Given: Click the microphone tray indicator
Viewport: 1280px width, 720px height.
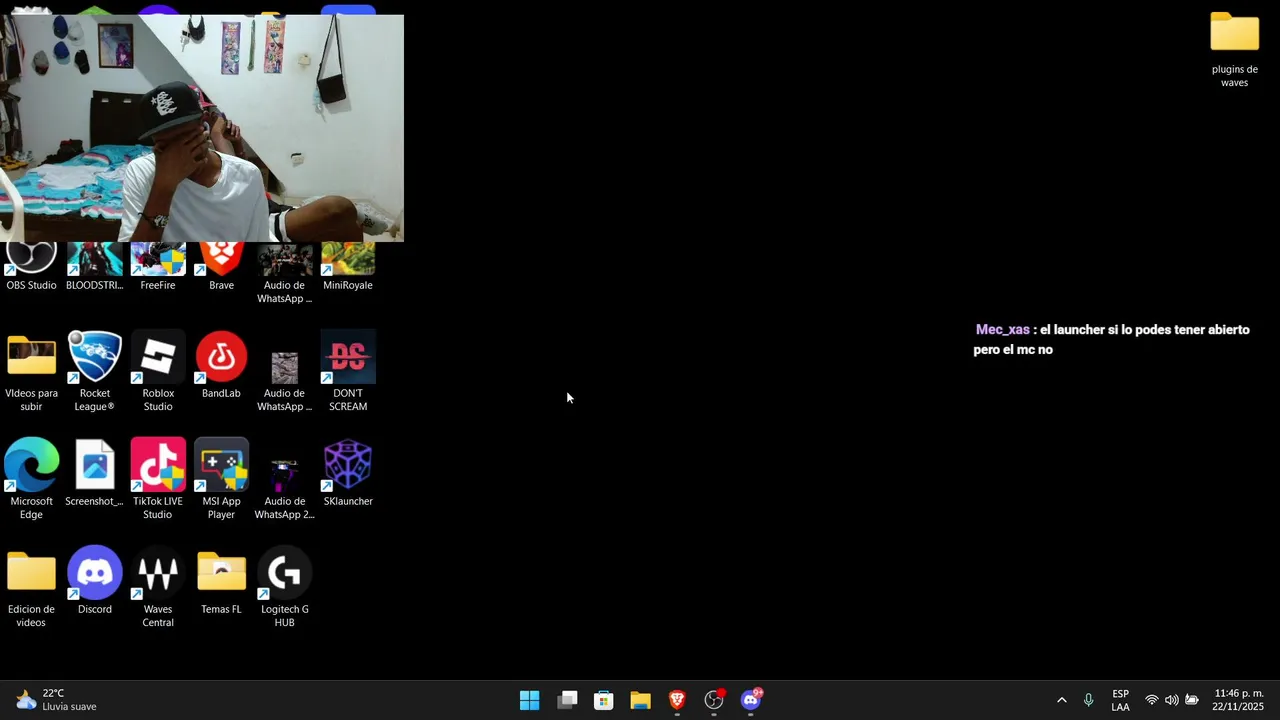Looking at the screenshot, I should 1088,700.
